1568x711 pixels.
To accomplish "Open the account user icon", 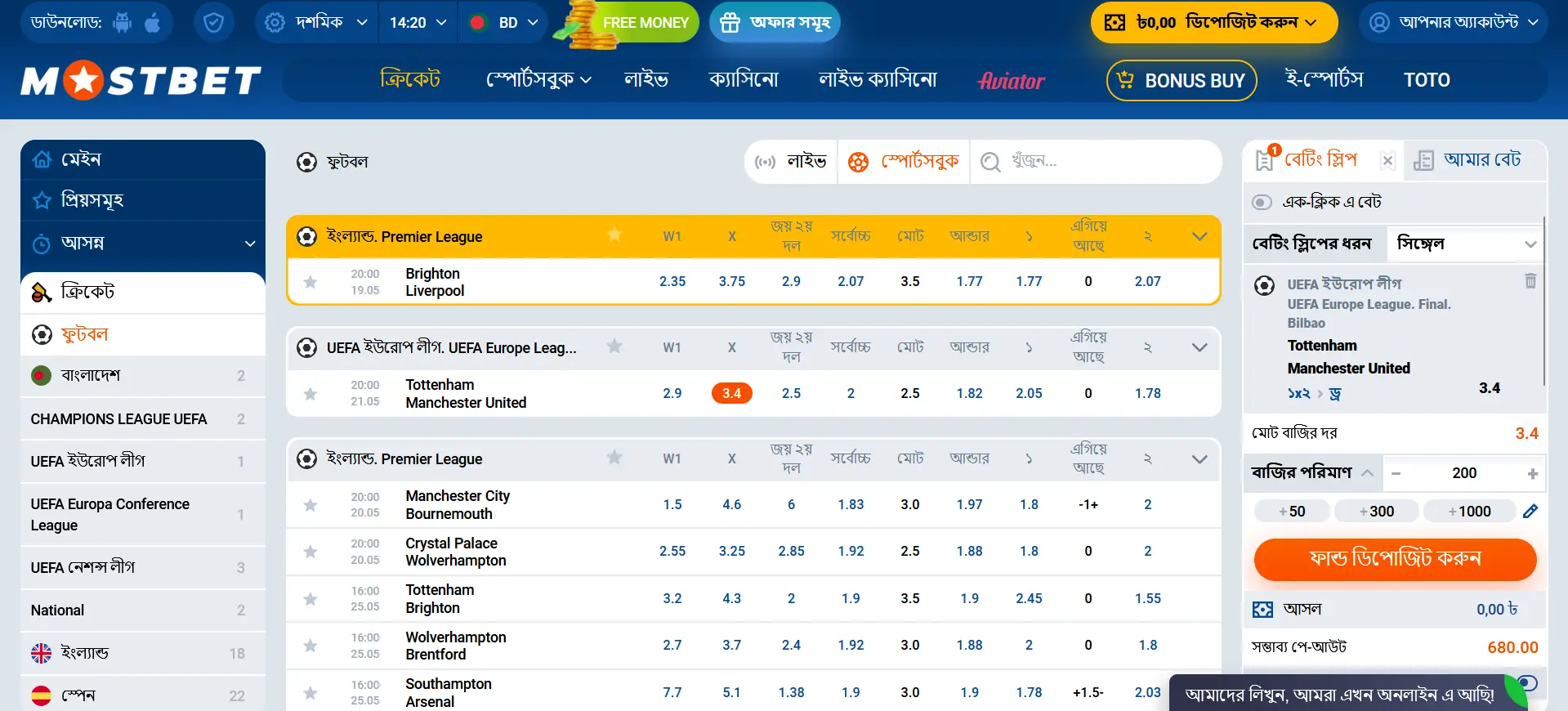I will [1379, 22].
